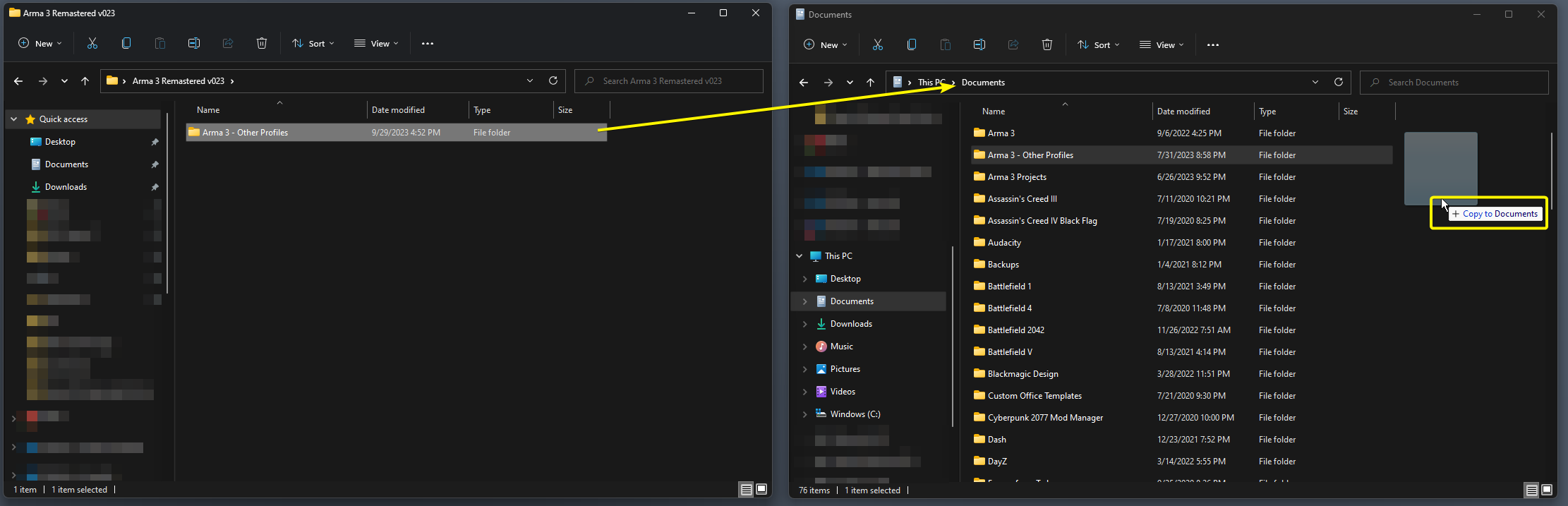Expand address history dropdown in Arma 3 Remastered address bar

[x=530, y=80]
